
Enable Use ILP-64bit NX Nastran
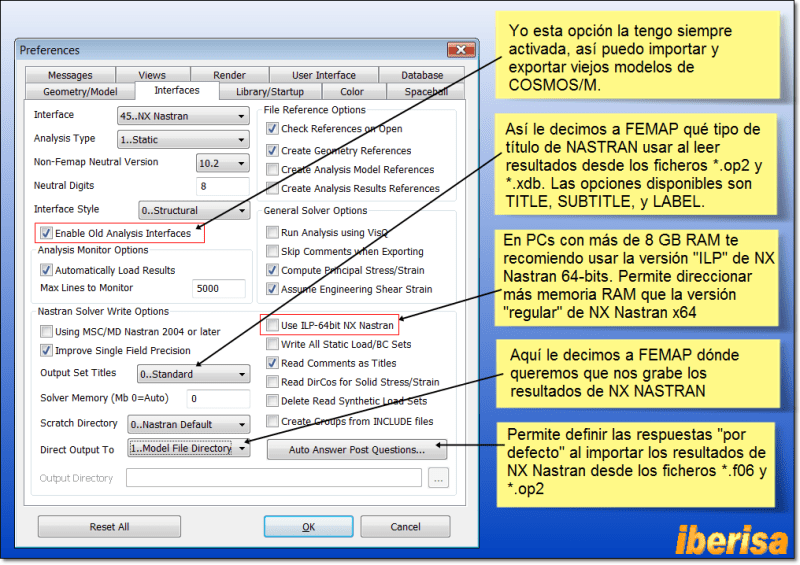tap(272, 325)
